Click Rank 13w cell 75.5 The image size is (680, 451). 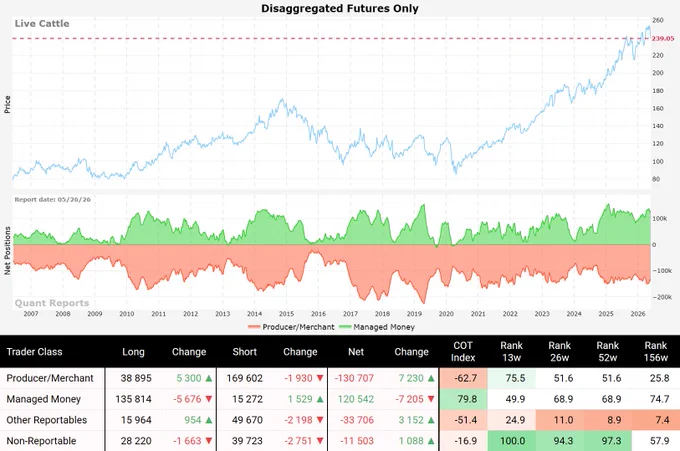[x=512, y=378]
